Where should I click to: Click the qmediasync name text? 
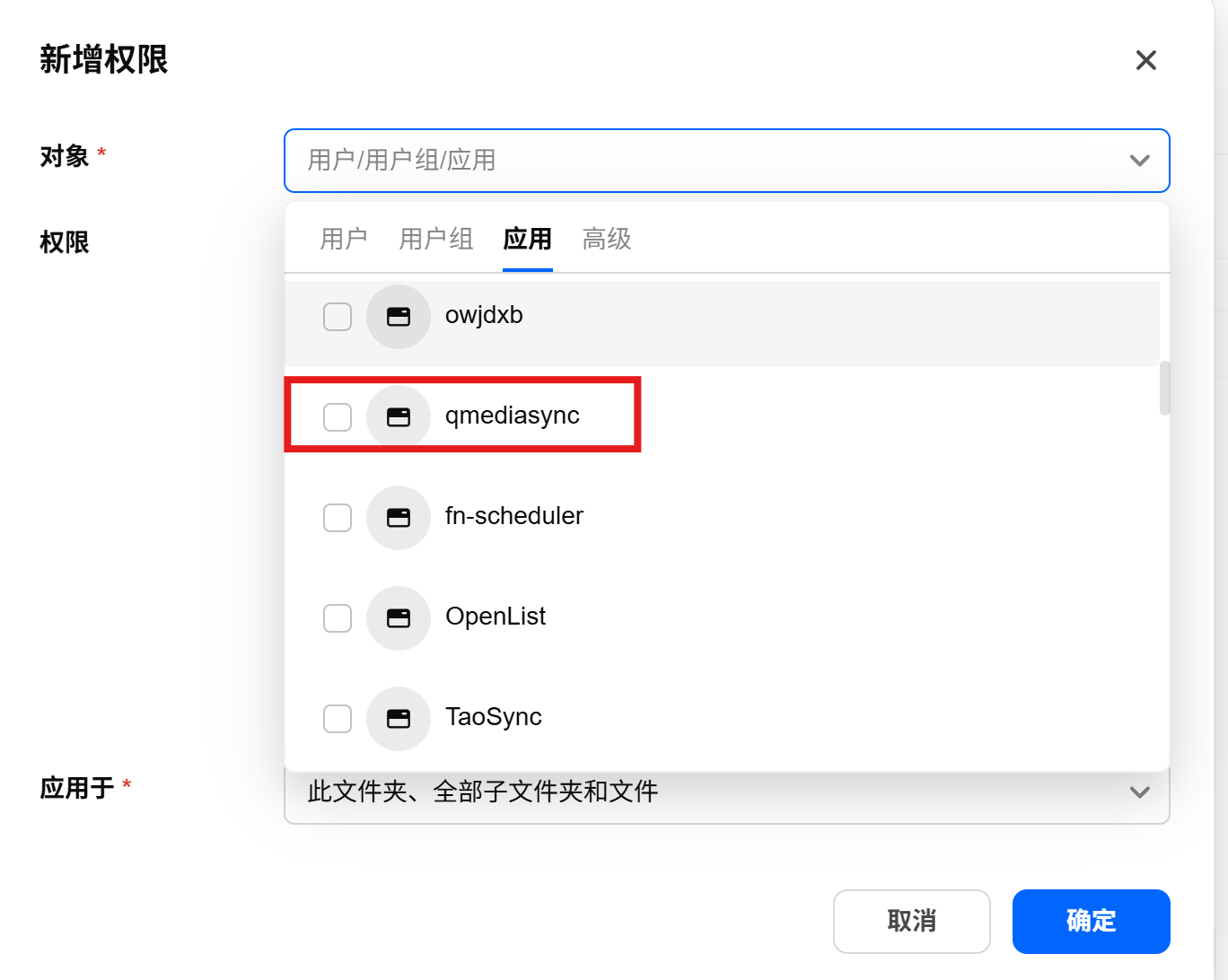click(513, 416)
